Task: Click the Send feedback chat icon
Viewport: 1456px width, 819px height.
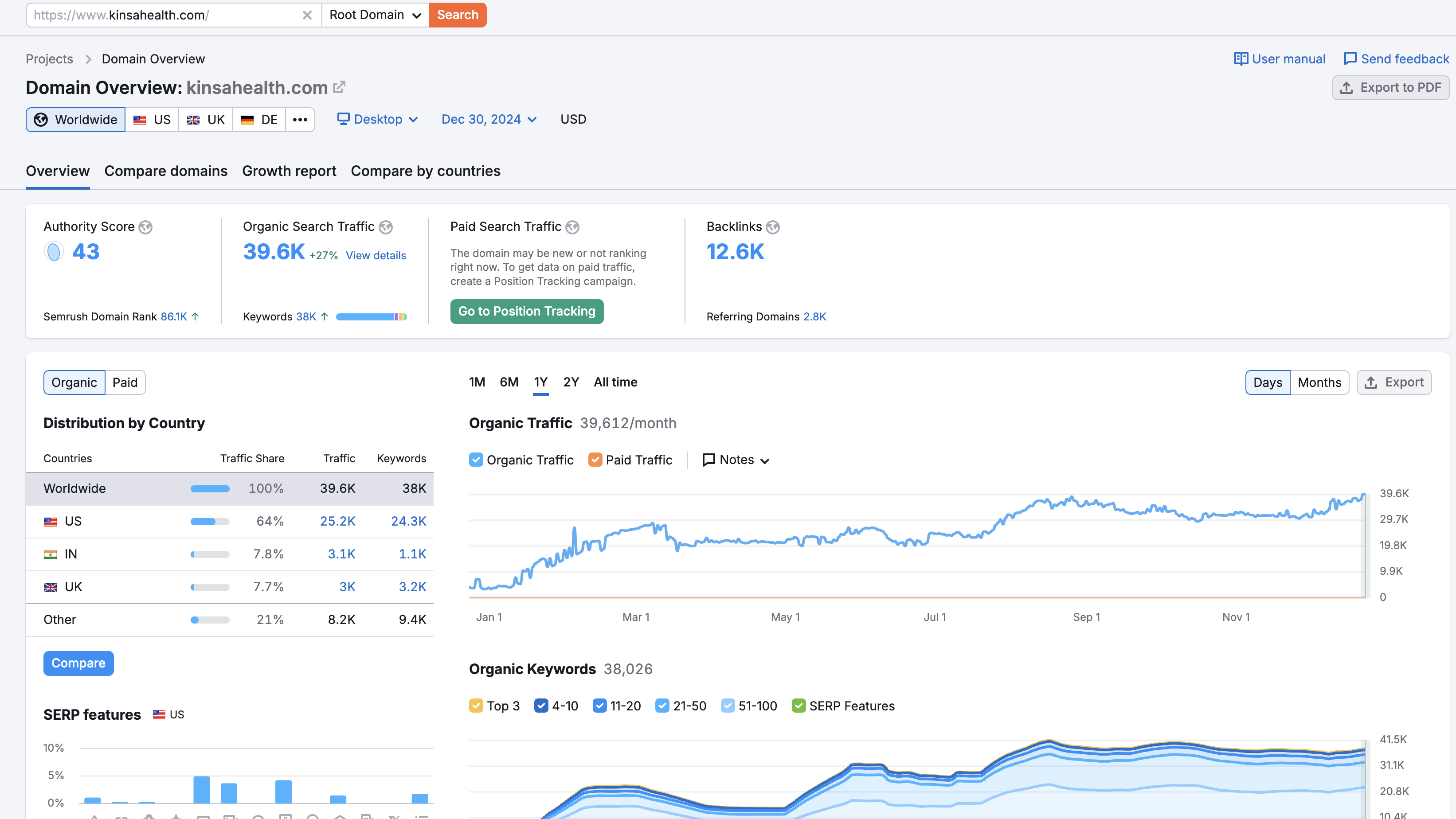Action: point(1350,59)
